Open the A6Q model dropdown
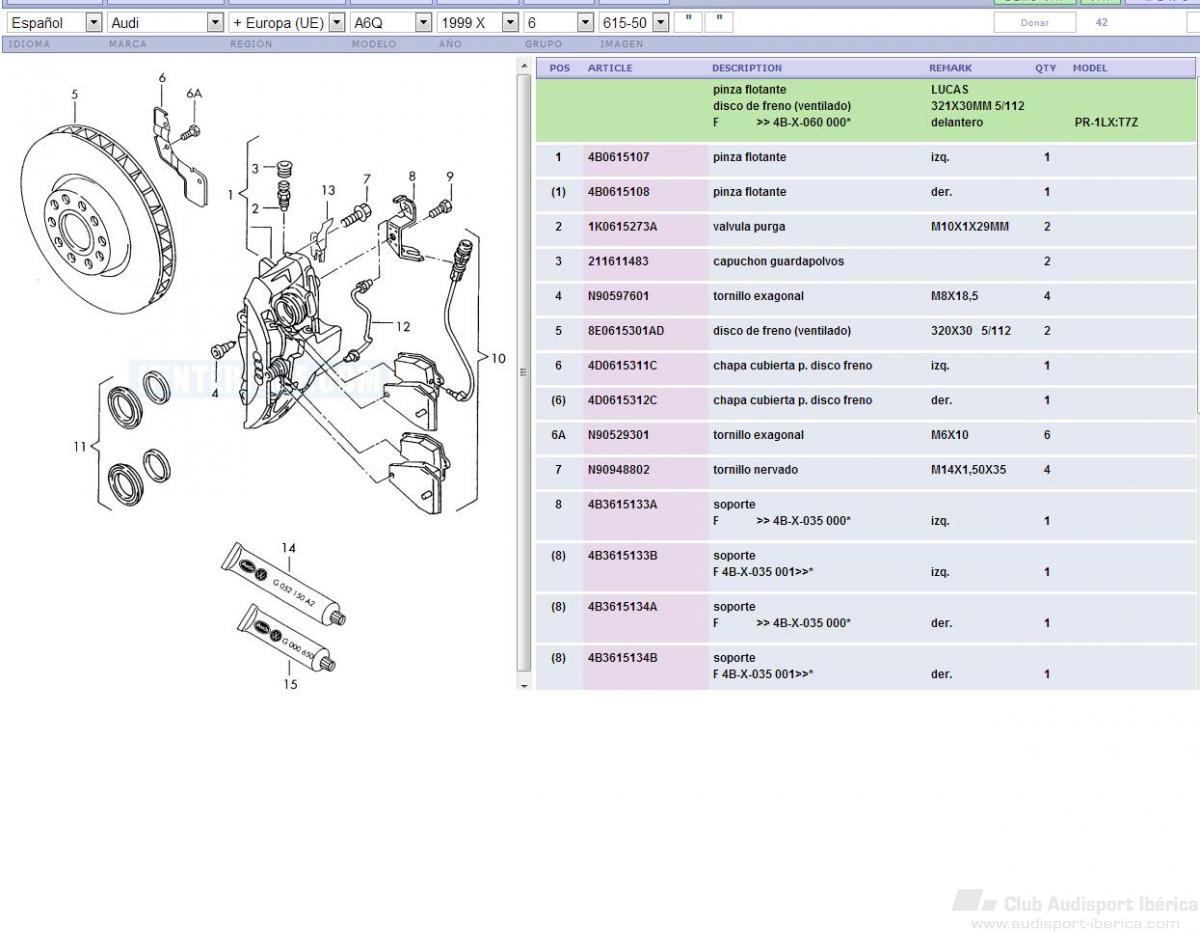 (x=391, y=22)
